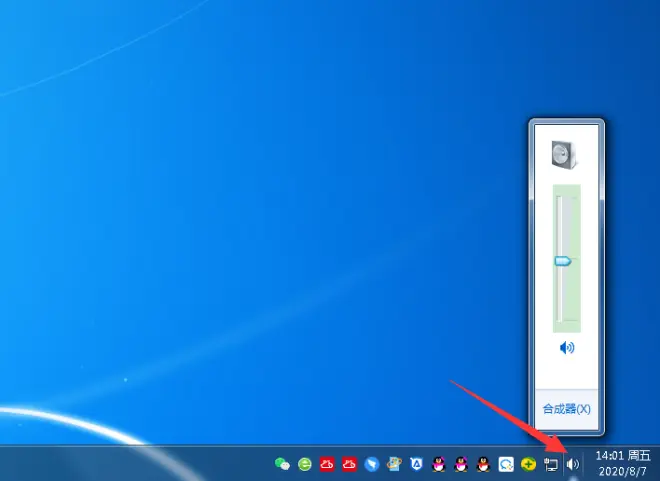Open the 合成器(X) mixer link

[567, 409]
